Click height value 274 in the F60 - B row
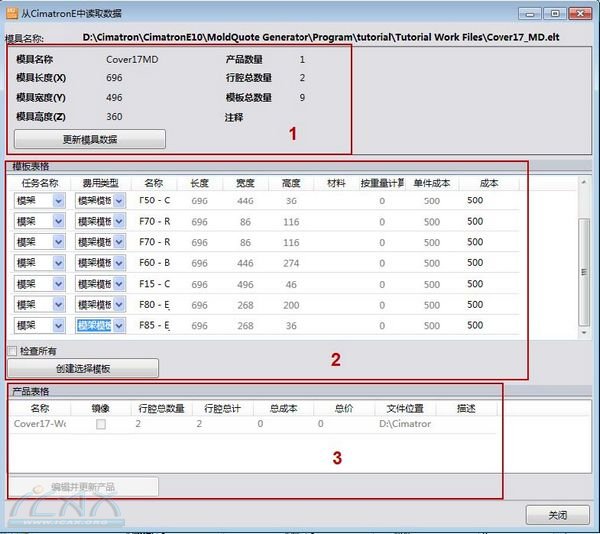 291,263
